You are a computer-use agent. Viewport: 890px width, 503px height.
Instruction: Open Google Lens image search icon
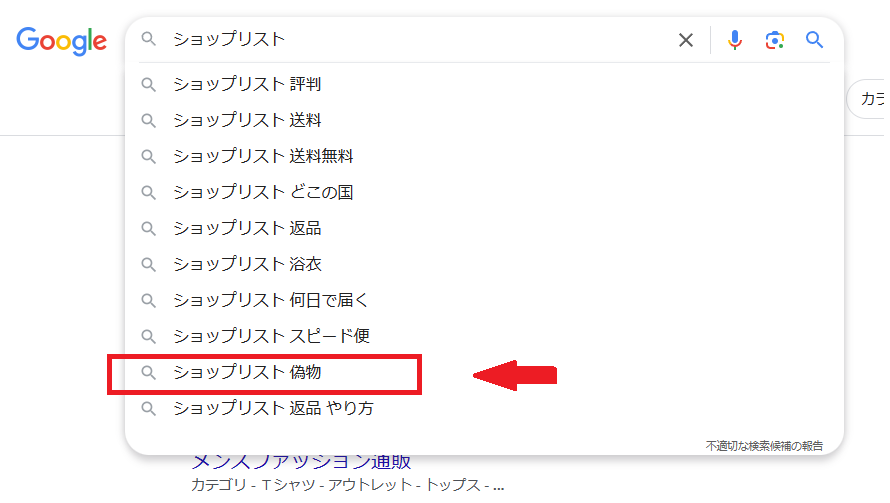(x=774, y=40)
